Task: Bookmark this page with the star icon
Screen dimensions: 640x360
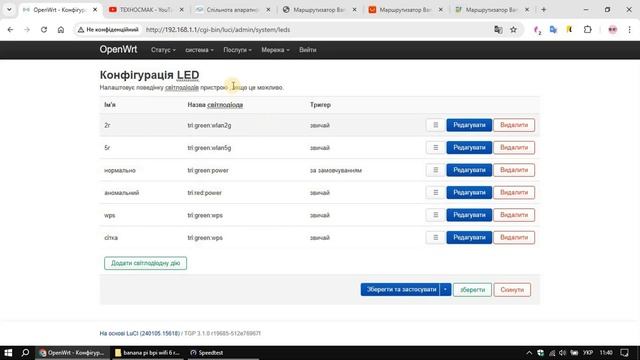Action: click(513, 29)
